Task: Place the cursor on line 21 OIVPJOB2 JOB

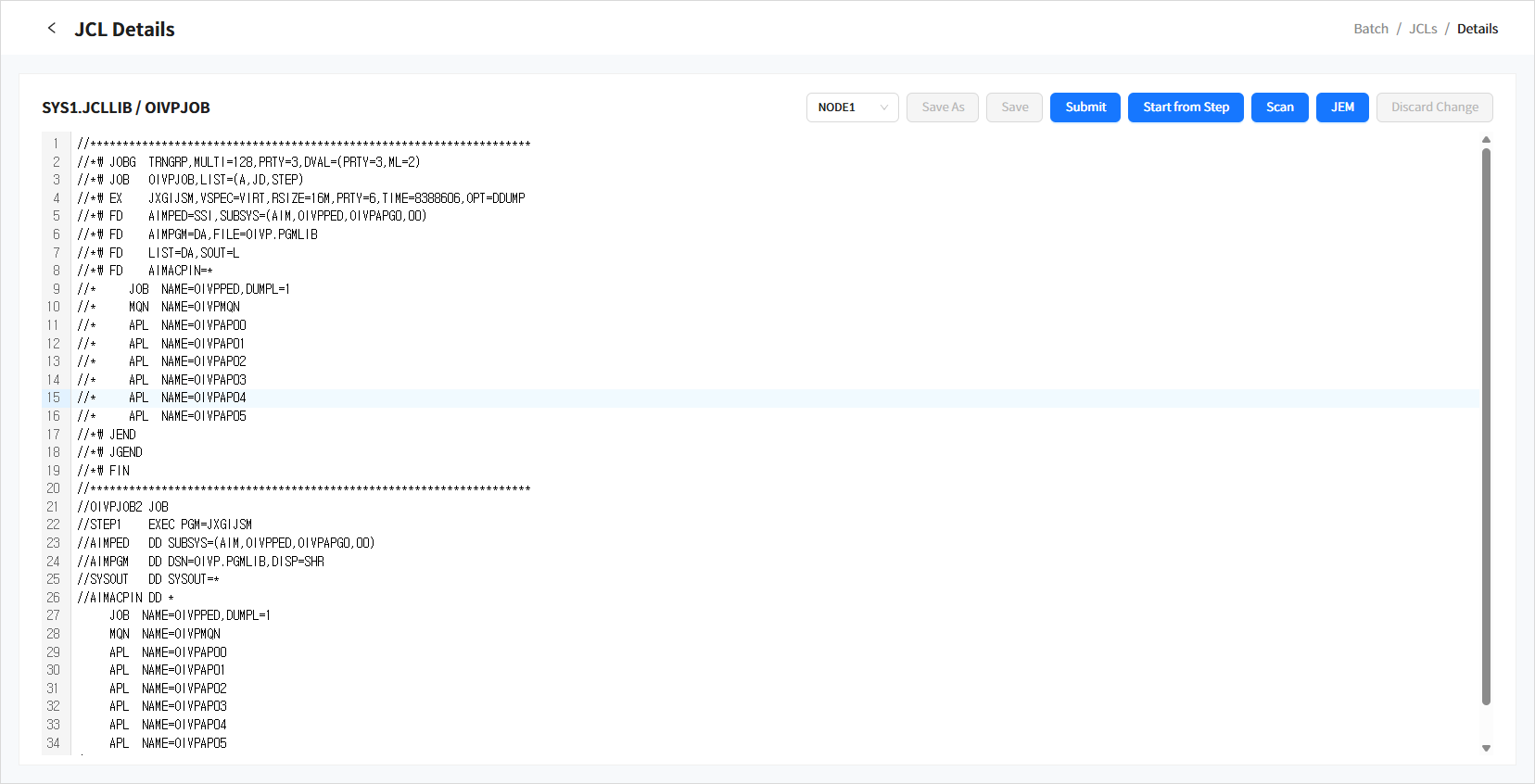Action: [x=123, y=507]
